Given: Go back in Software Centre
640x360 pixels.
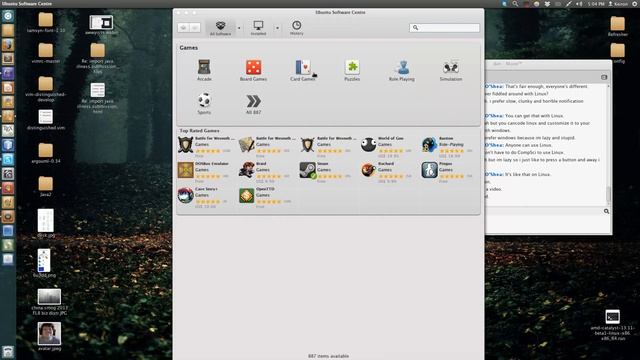Looking at the screenshot, I should tap(184, 27).
